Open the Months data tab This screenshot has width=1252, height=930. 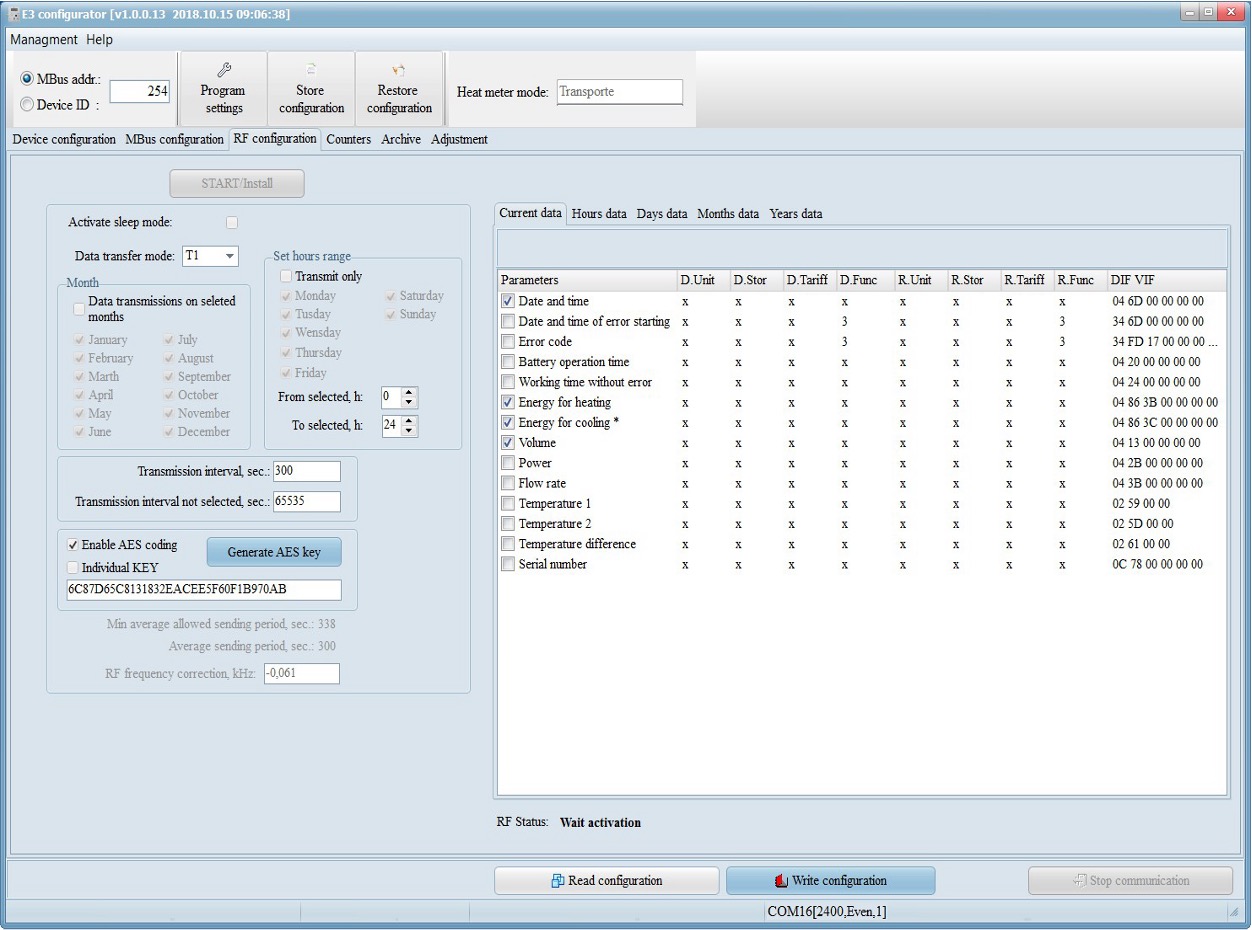(x=727, y=214)
